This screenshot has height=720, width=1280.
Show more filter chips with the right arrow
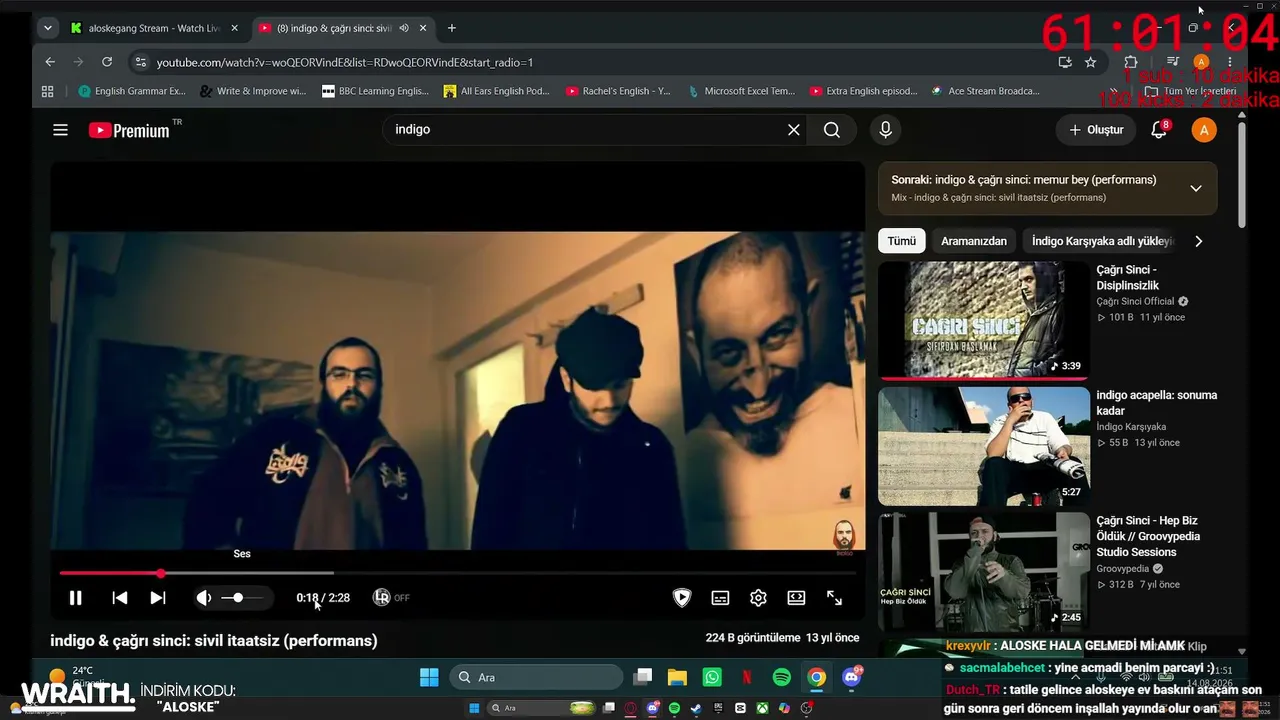click(1199, 241)
